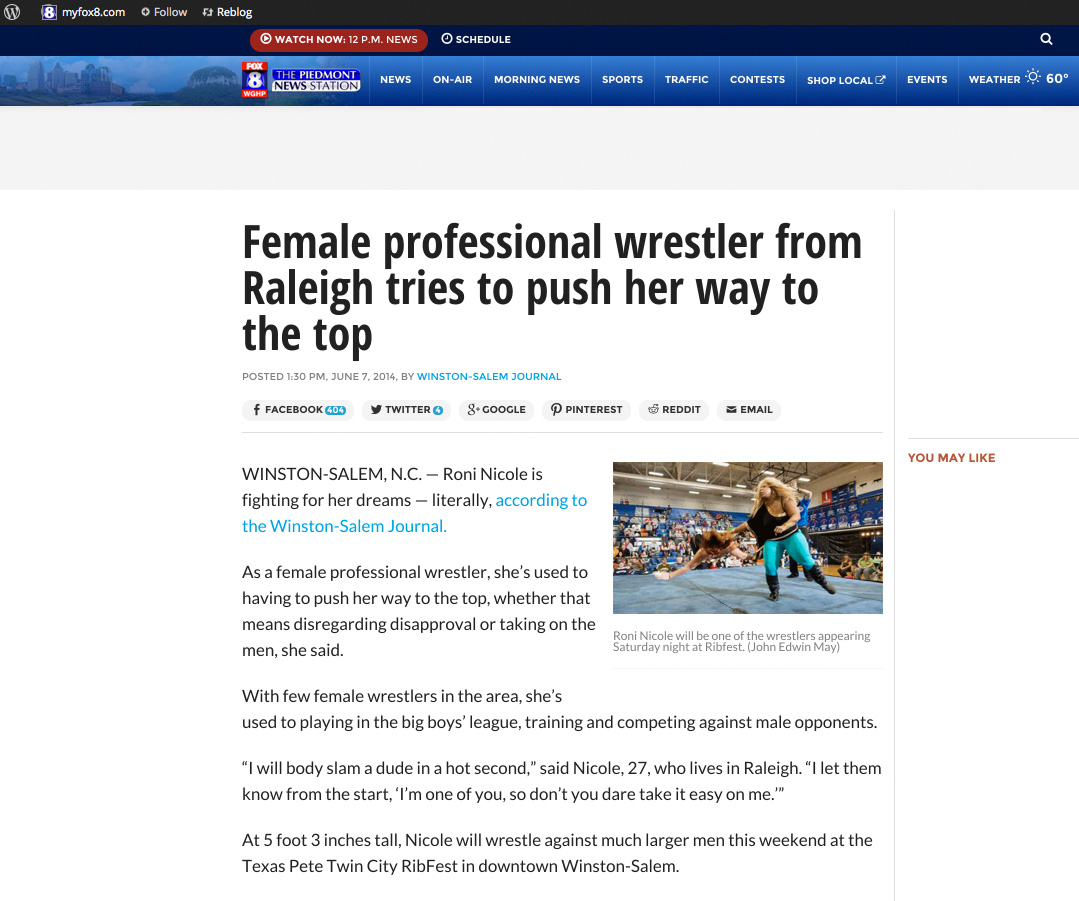Reblog this post

(x=227, y=12)
